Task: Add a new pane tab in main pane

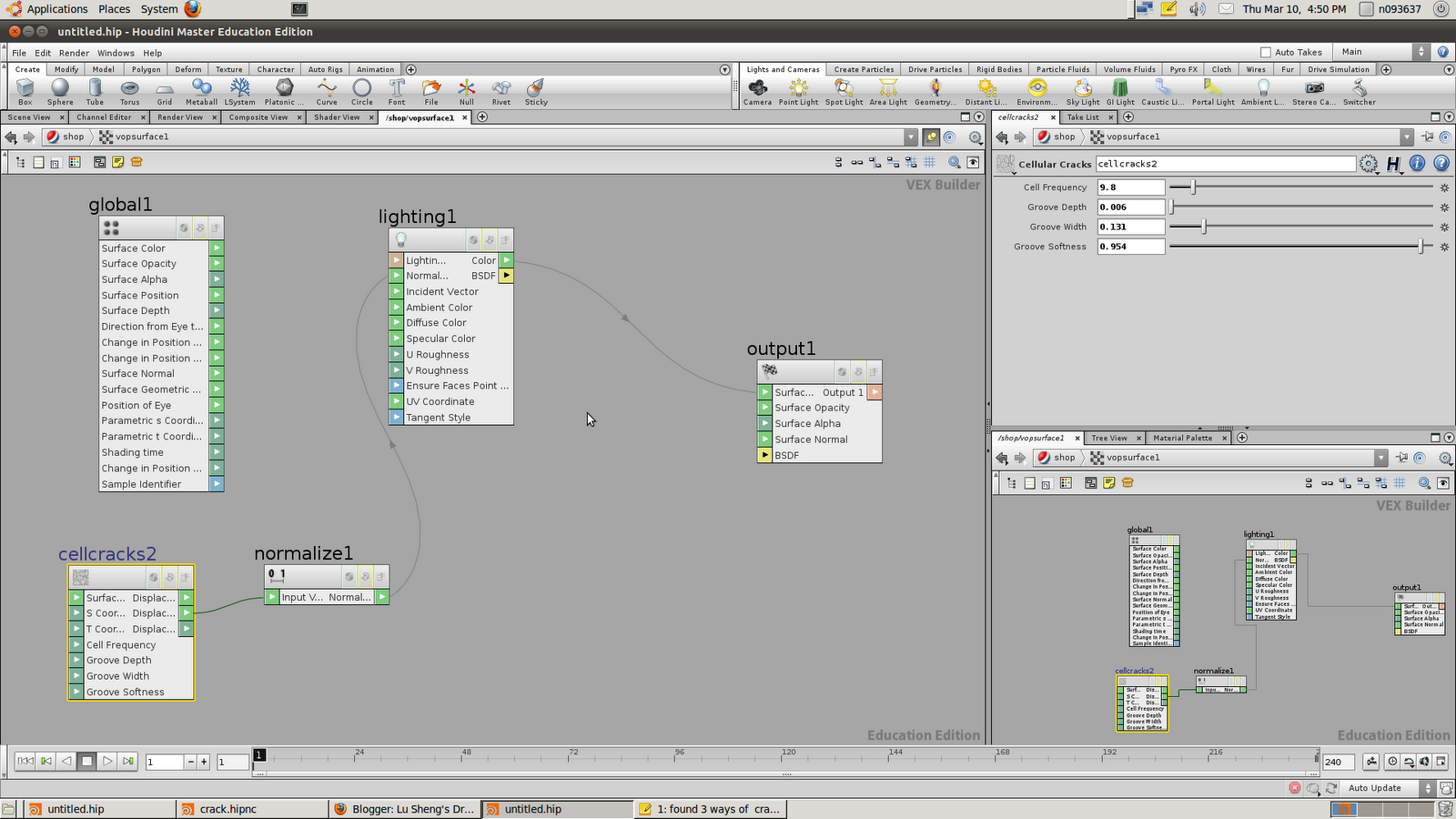Action: click(x=482, y=117)
